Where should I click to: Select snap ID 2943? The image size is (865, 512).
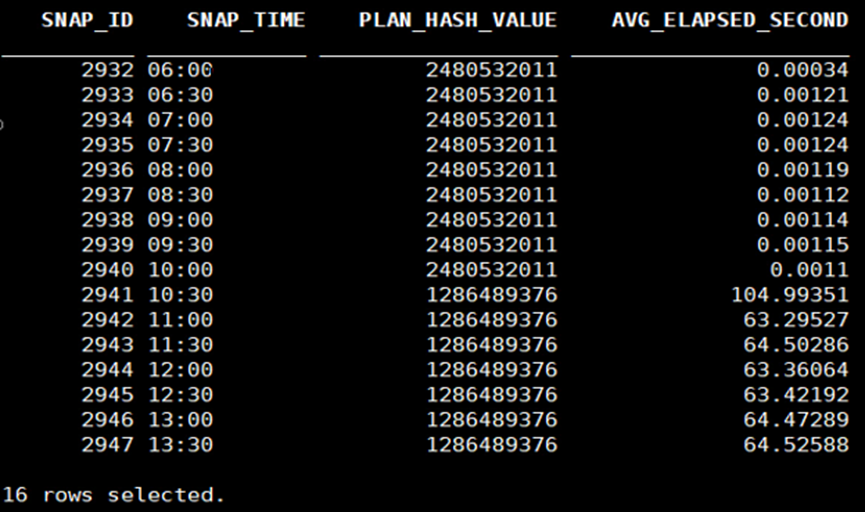[108, 345]
